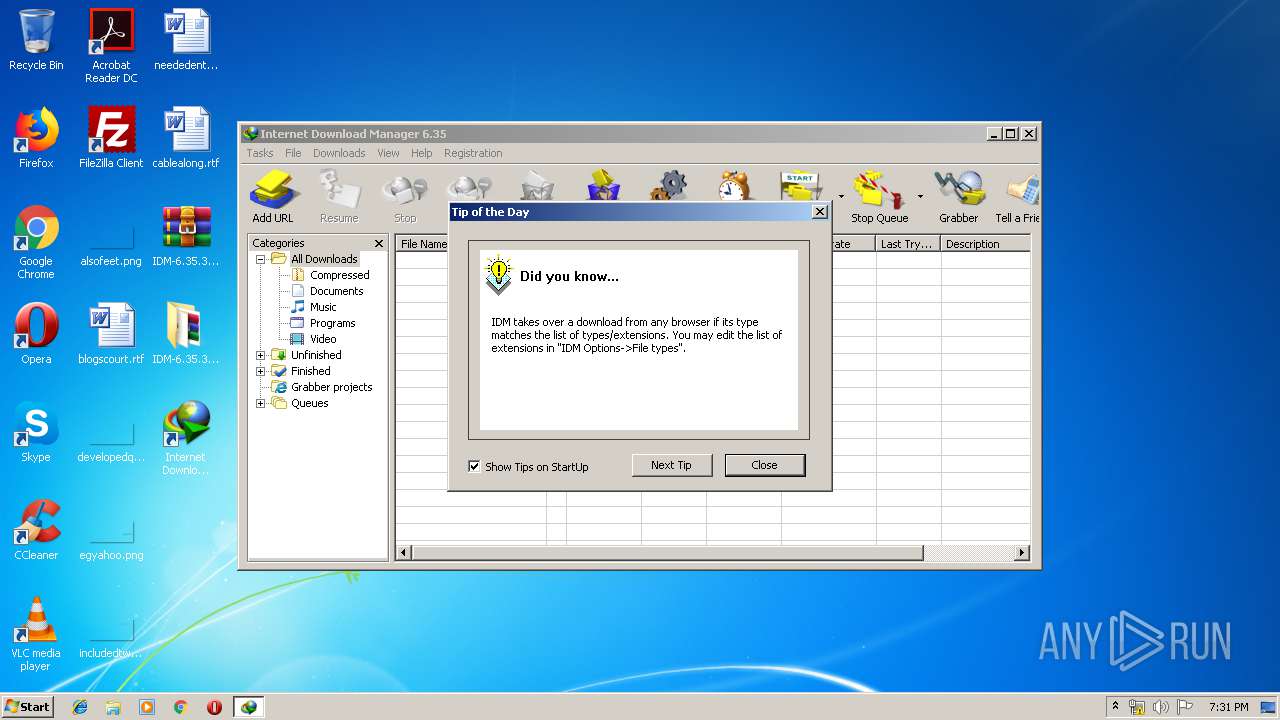Screen dimensions: 1280x720
Task: Select the Programs category
Action: coord(332,323)
